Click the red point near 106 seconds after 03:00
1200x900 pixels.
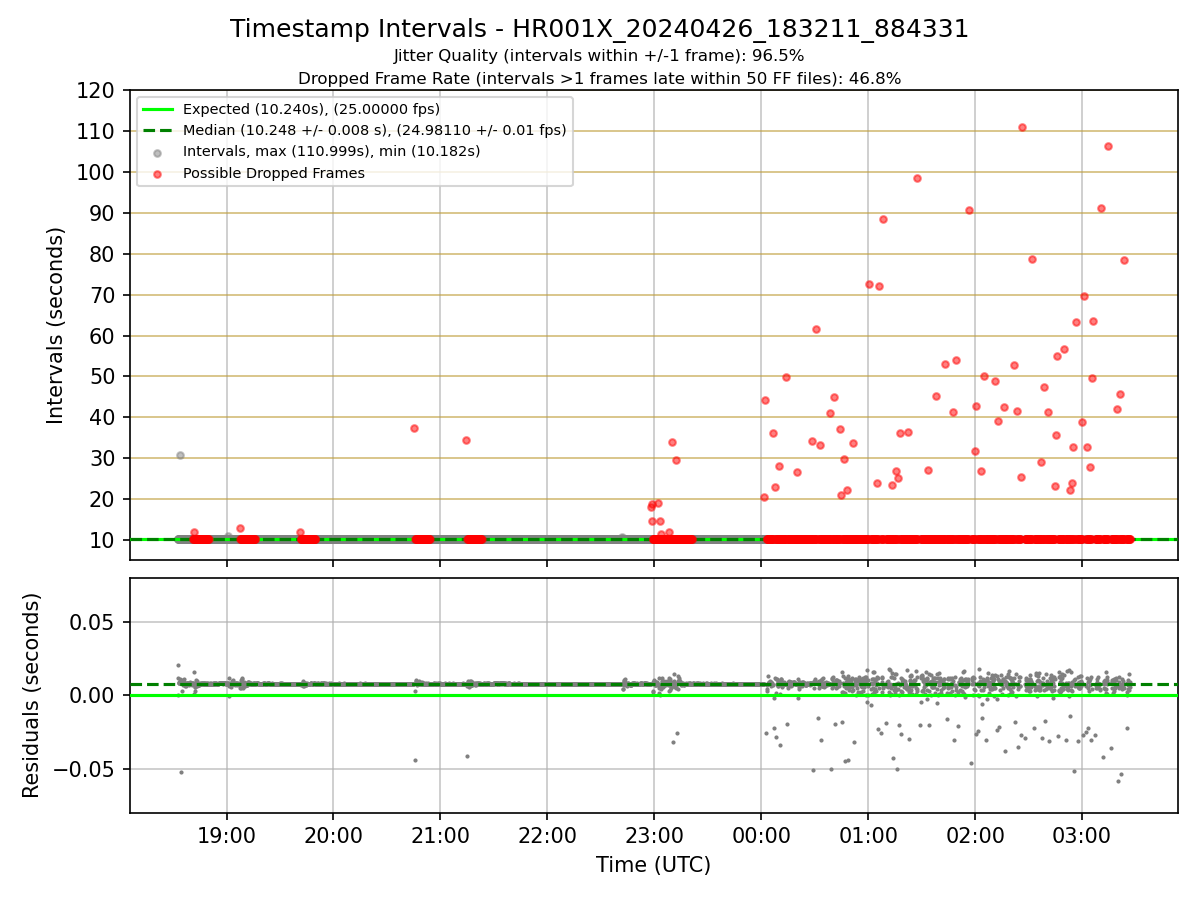point(1108,146)
